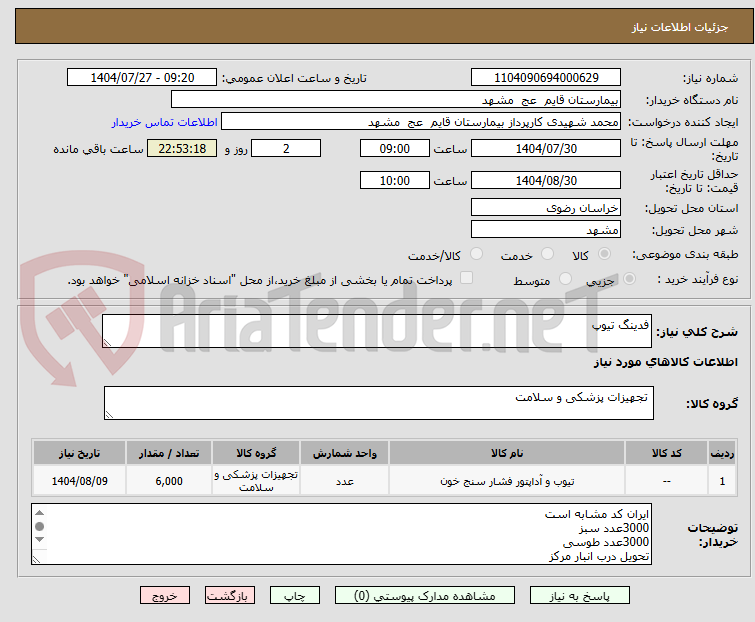Screen dimensions: 755x622
Task: Select the خدمت radio button
Action: click(547, 254)
